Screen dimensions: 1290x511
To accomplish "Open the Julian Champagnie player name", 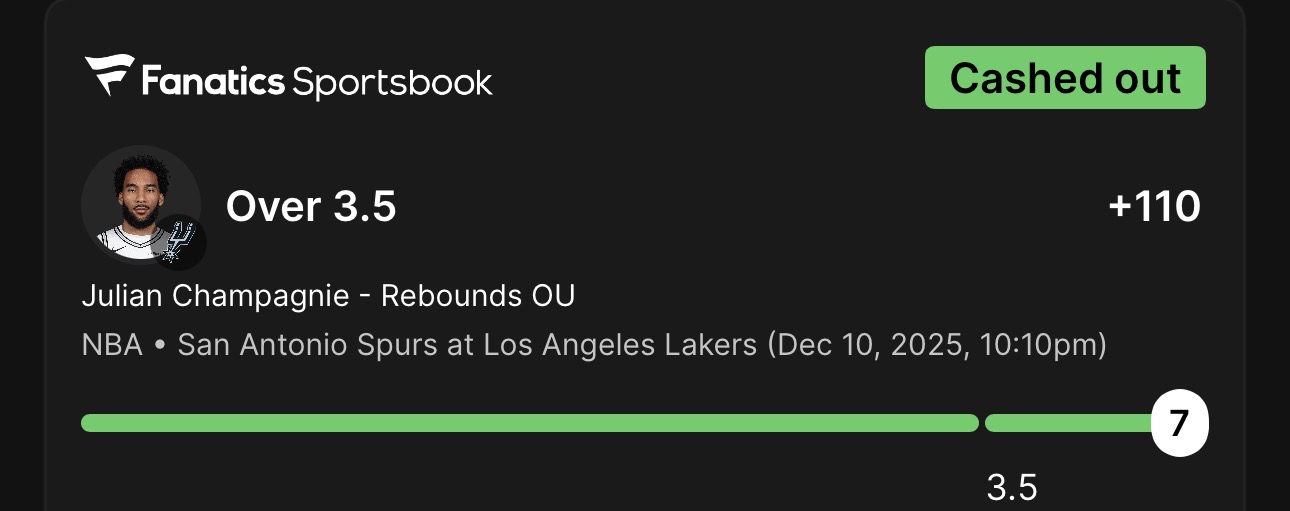I will 215,297.
